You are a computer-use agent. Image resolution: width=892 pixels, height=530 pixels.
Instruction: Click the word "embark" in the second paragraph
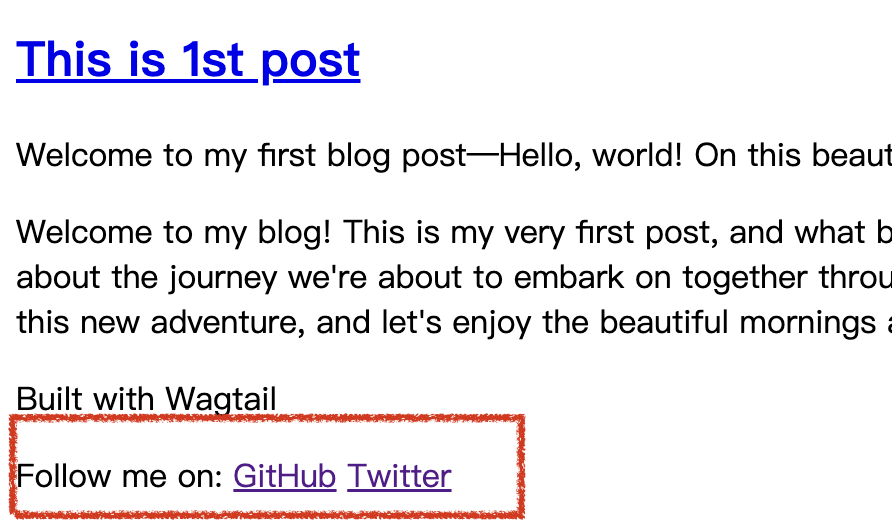tap(569, 278)
